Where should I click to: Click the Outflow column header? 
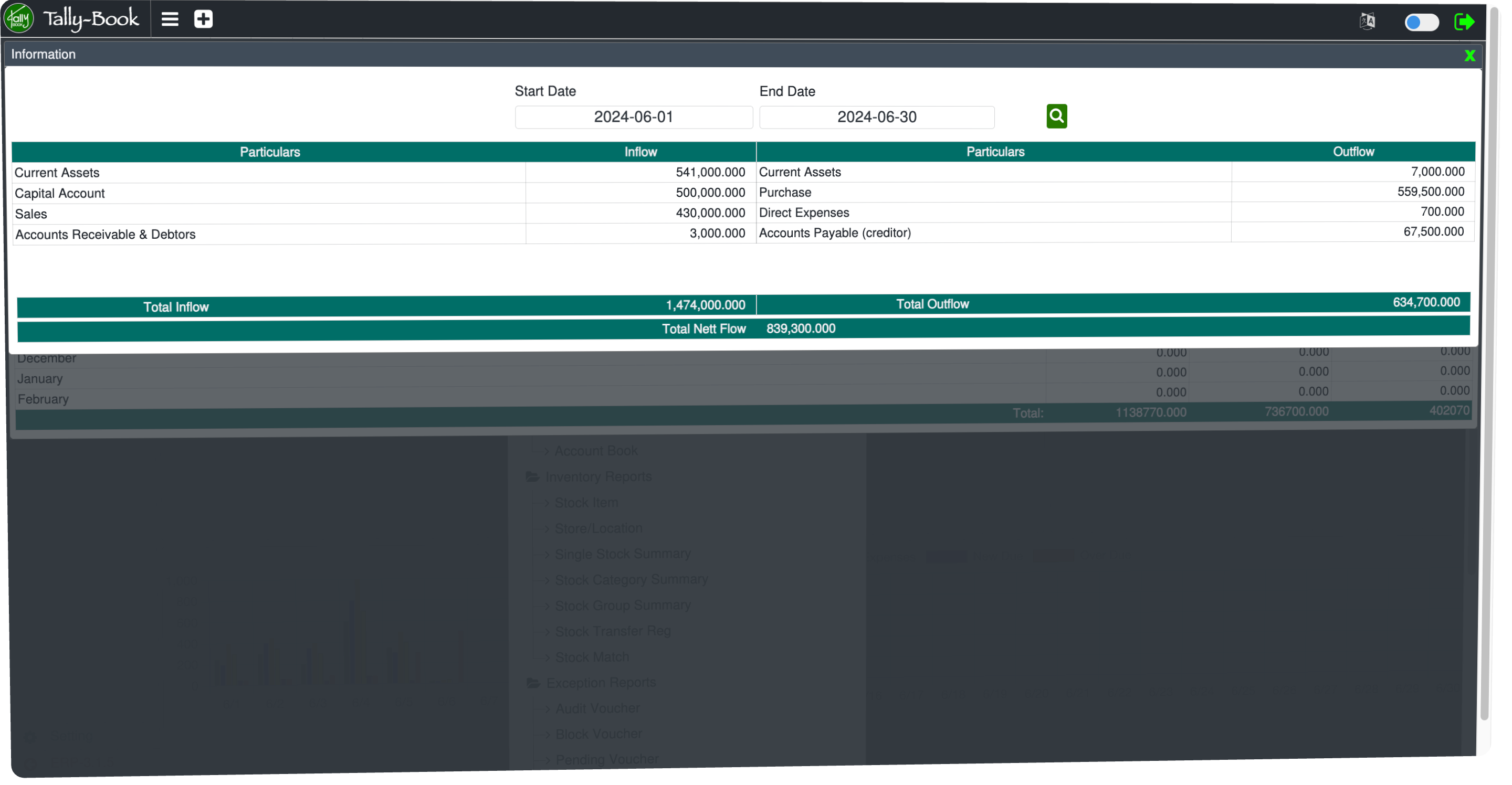pos(1353,152)
